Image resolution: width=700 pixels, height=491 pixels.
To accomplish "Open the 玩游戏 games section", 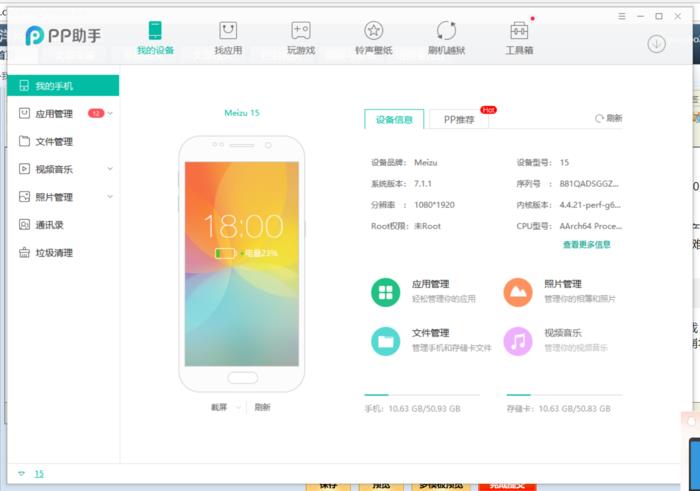I will [300, 37].
